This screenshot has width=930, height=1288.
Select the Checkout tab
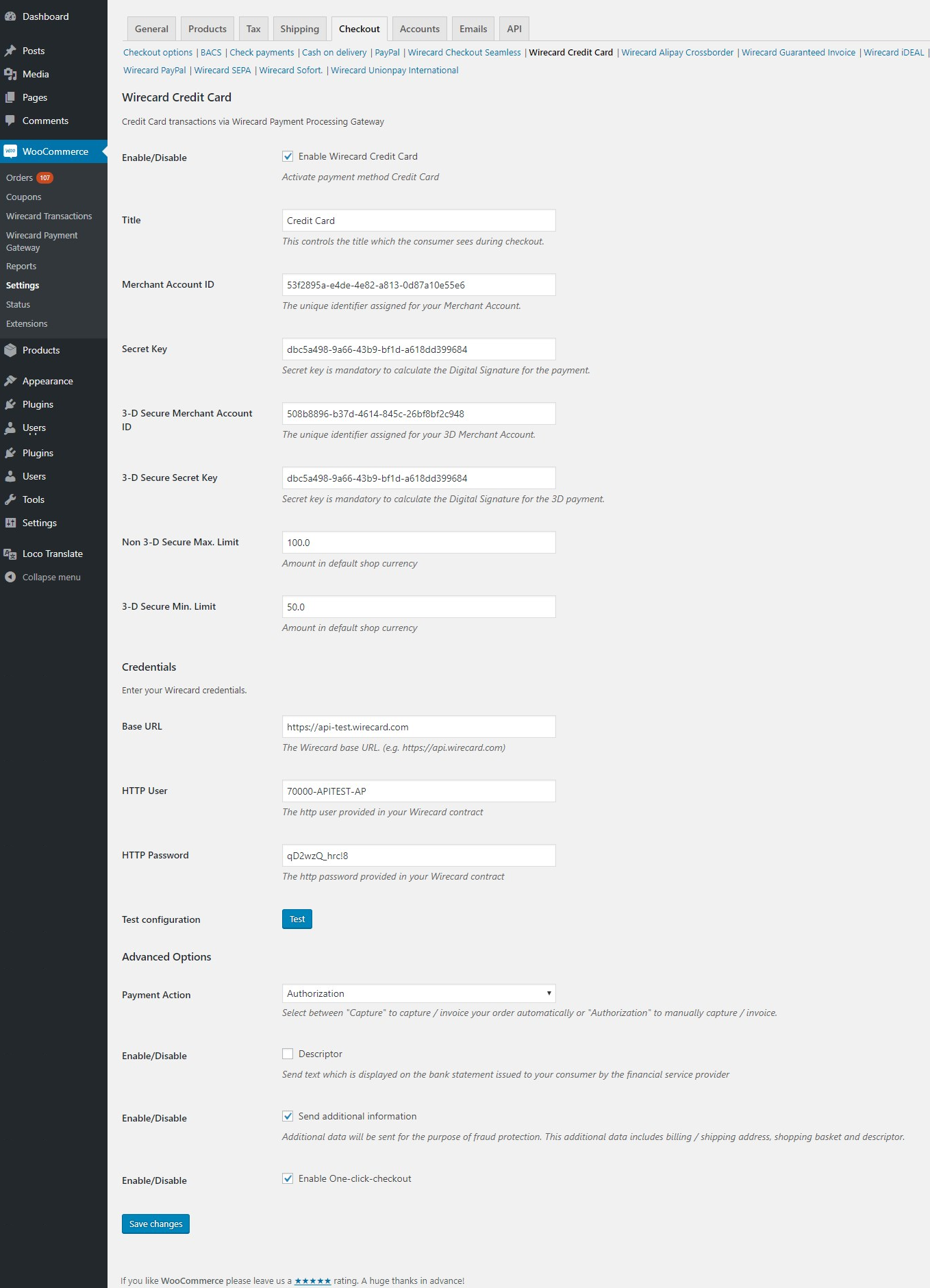pos(359,29)
